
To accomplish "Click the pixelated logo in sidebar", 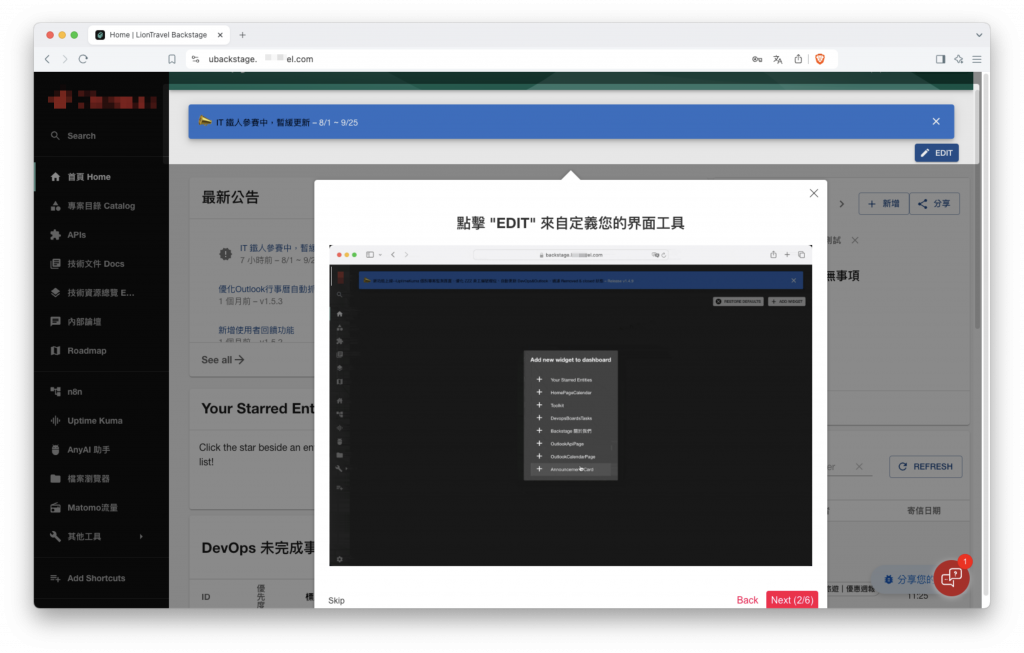I will [x=103, y=101].
